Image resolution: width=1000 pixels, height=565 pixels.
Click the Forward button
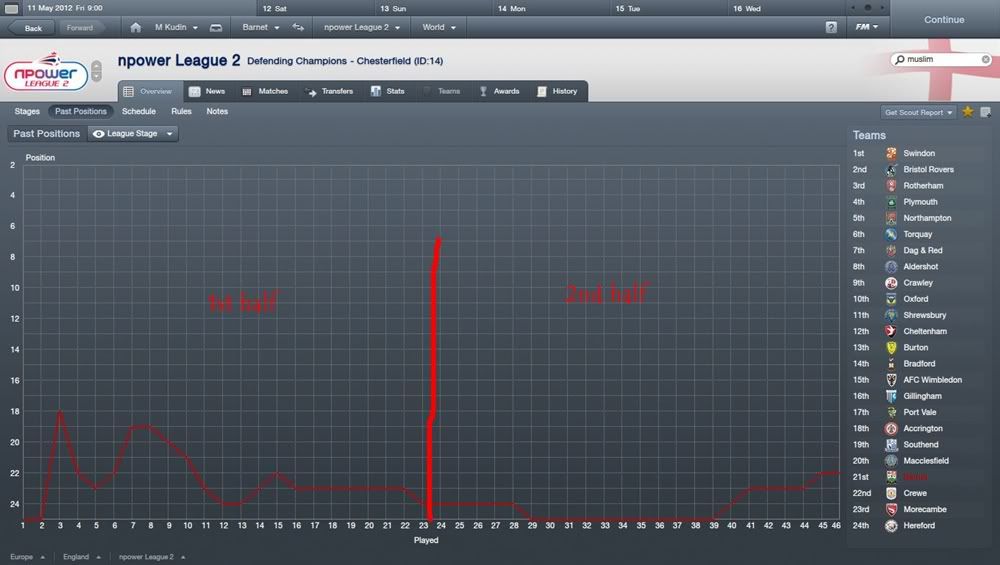(x=80, y=28)
